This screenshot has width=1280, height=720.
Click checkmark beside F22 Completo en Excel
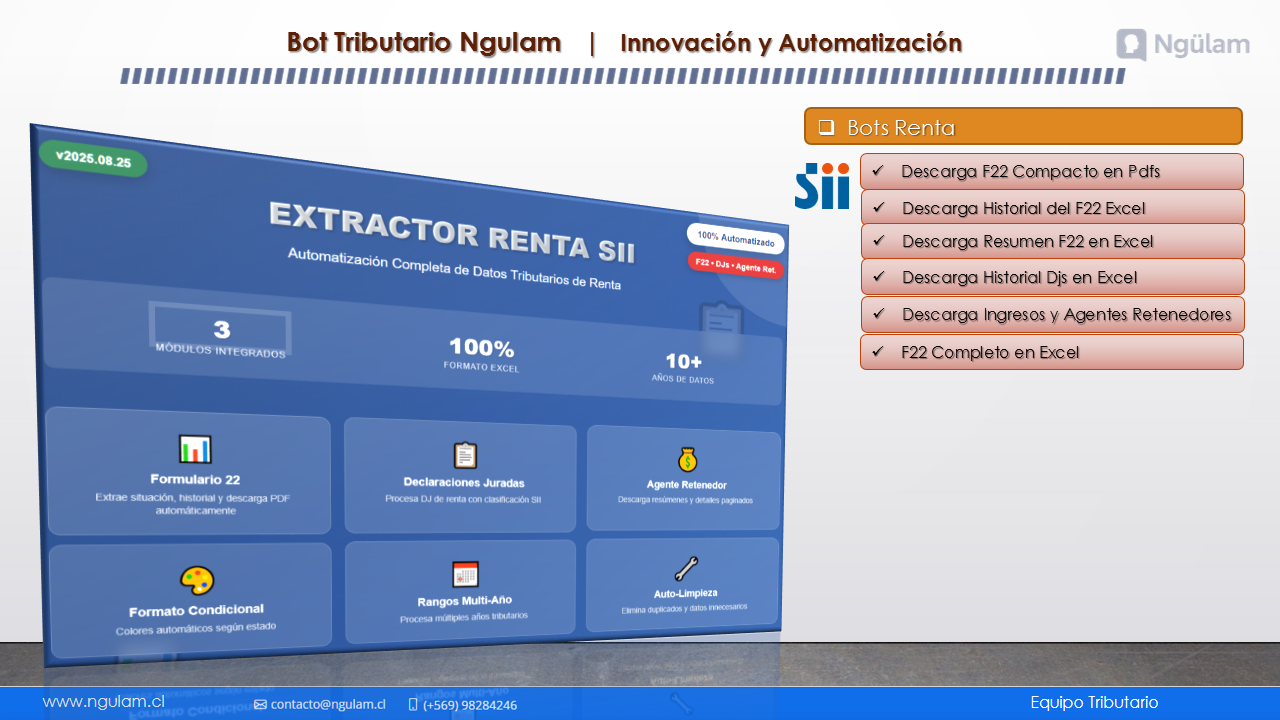tap(877, 352)
